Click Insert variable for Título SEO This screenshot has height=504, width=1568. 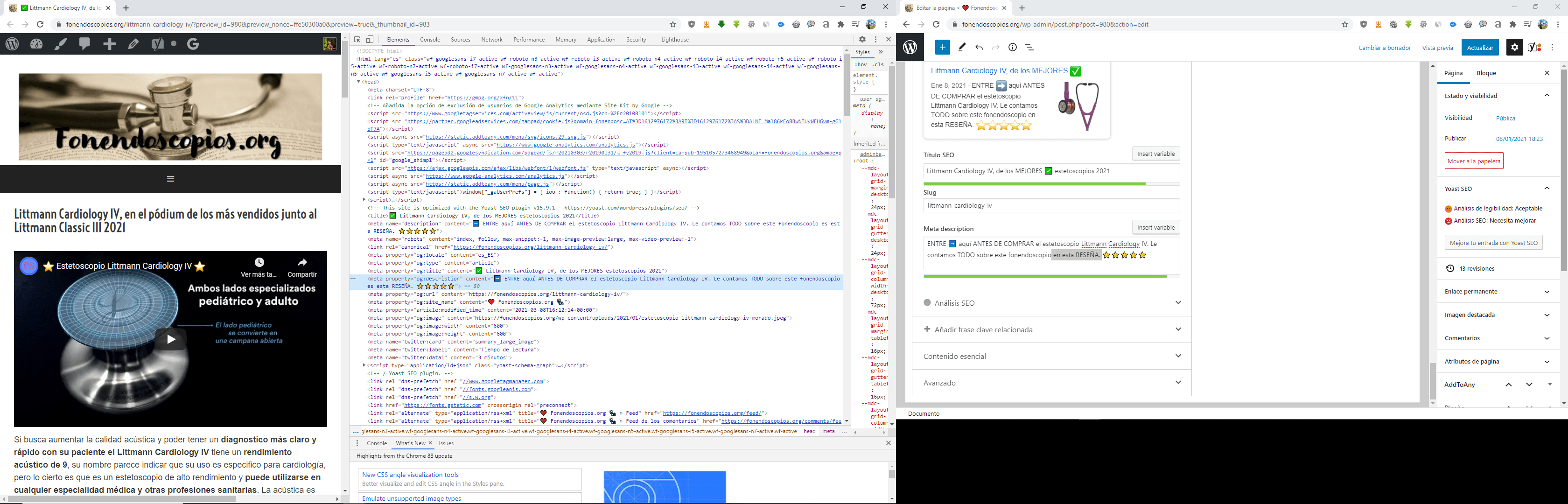(1155, 154)
